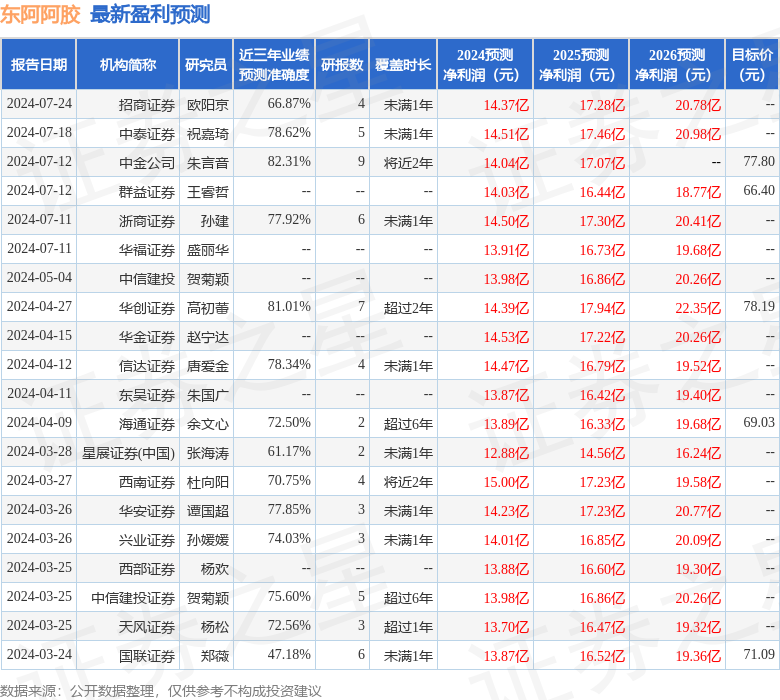780x700 pixels.
Task: Click the 2024预测净利润 column header
Action: click(x=485, y=65)
